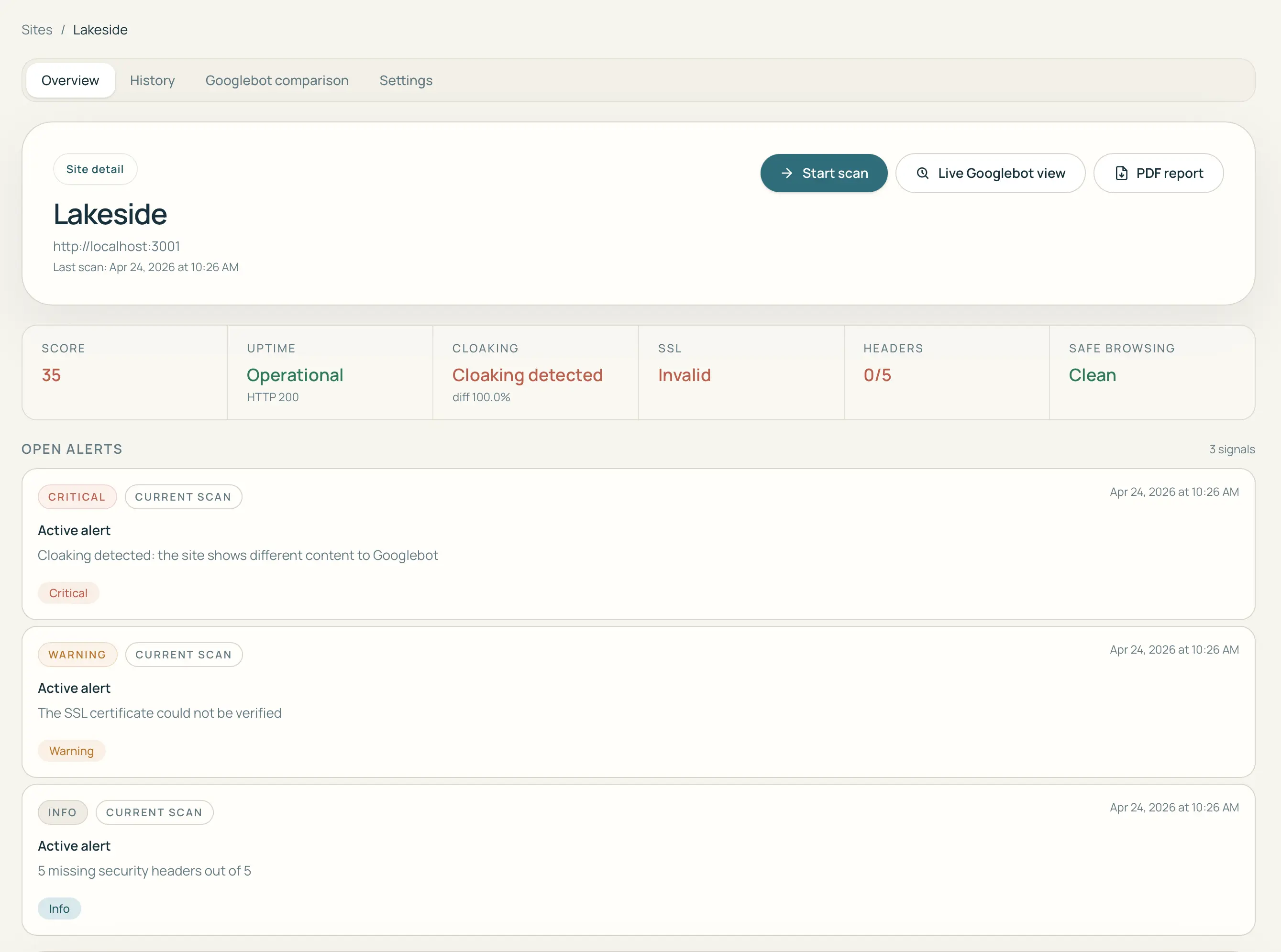1281x952 pixels.
Task: Click the INFO uppercase badge
Action: [x=63, y=812]
